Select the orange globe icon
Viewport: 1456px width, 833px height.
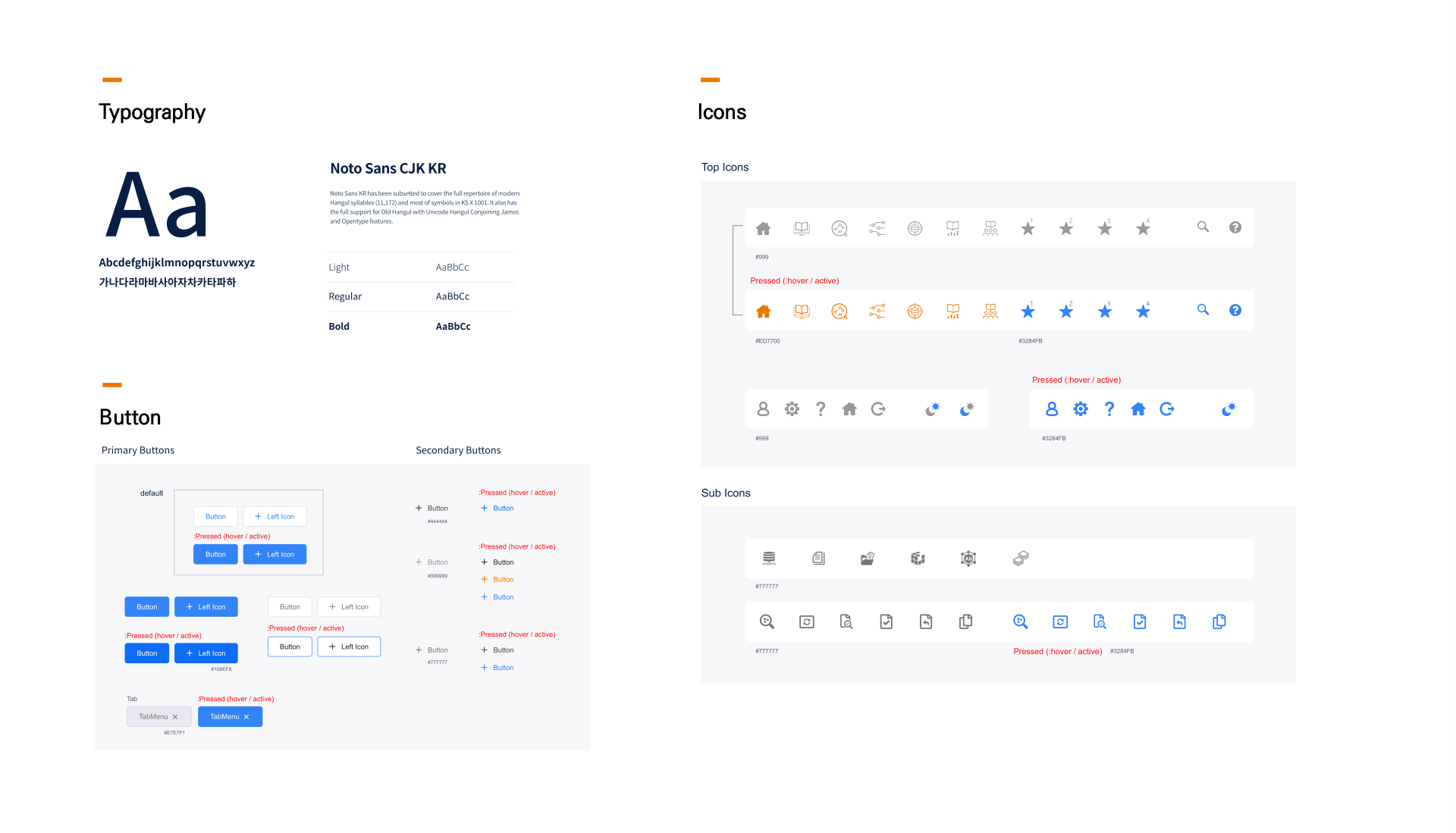click(915, 311)
